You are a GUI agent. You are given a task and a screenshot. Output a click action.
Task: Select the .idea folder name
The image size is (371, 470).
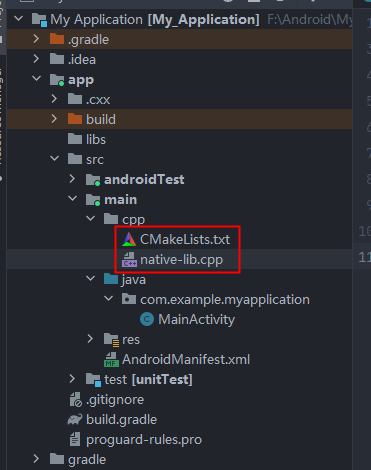click(82, 60)
